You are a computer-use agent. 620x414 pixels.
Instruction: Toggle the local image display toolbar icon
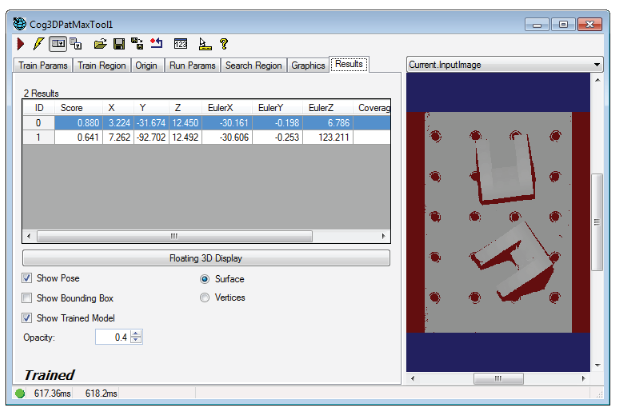click(x=58, y=44)
